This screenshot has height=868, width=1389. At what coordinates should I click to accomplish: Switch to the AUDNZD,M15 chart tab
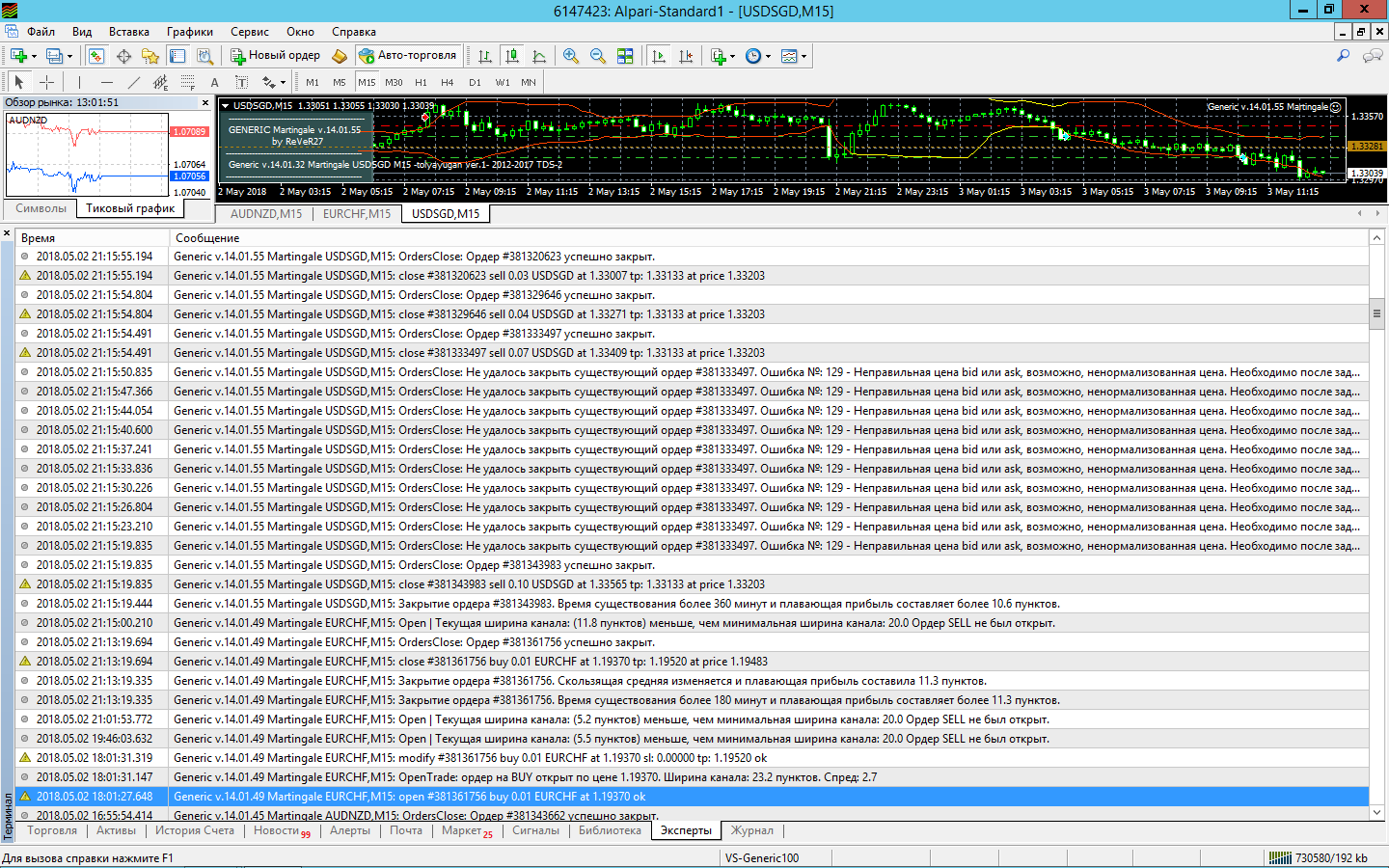[266, 214]
